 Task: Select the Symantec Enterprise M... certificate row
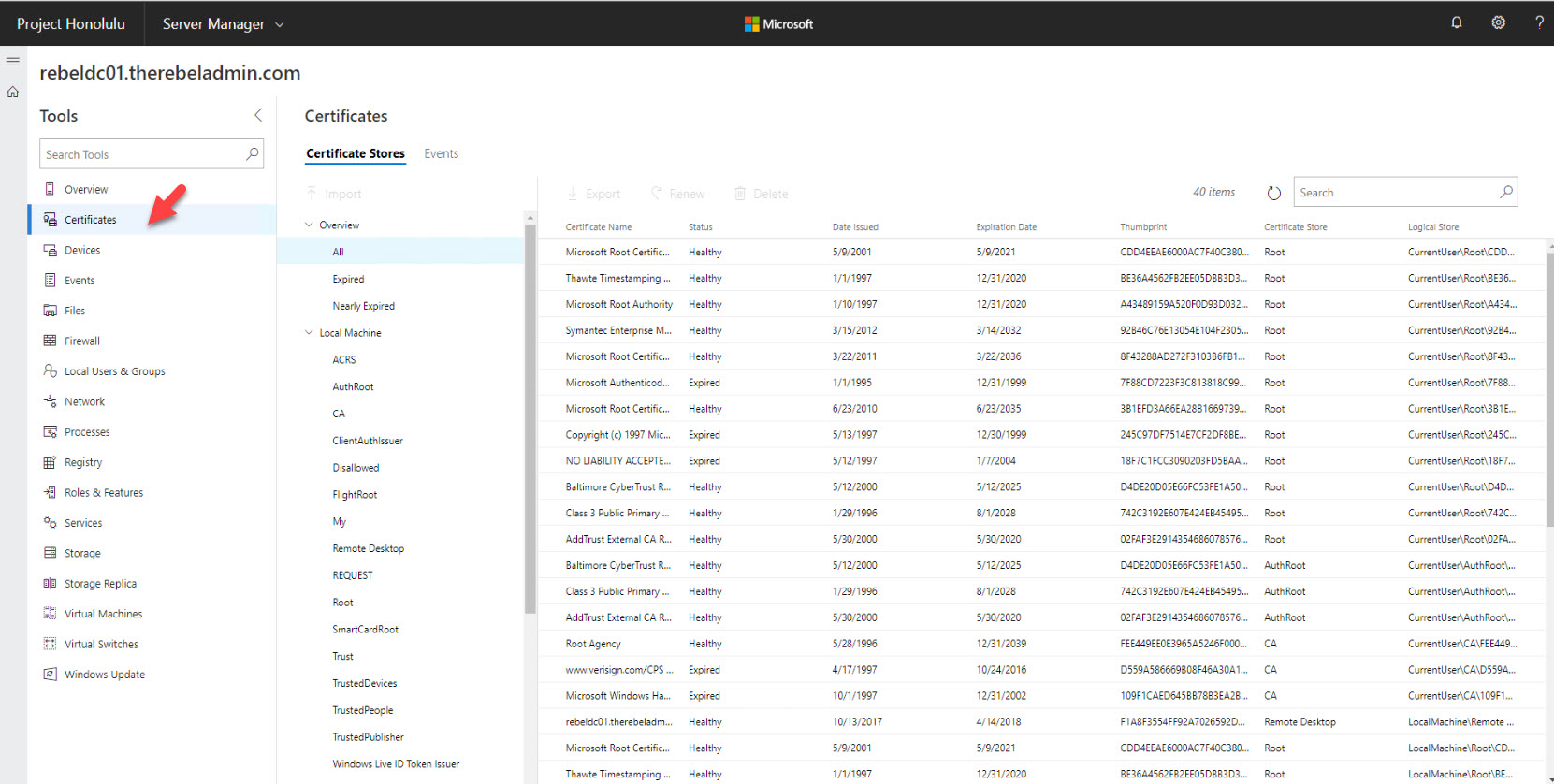pos(1041,330)
